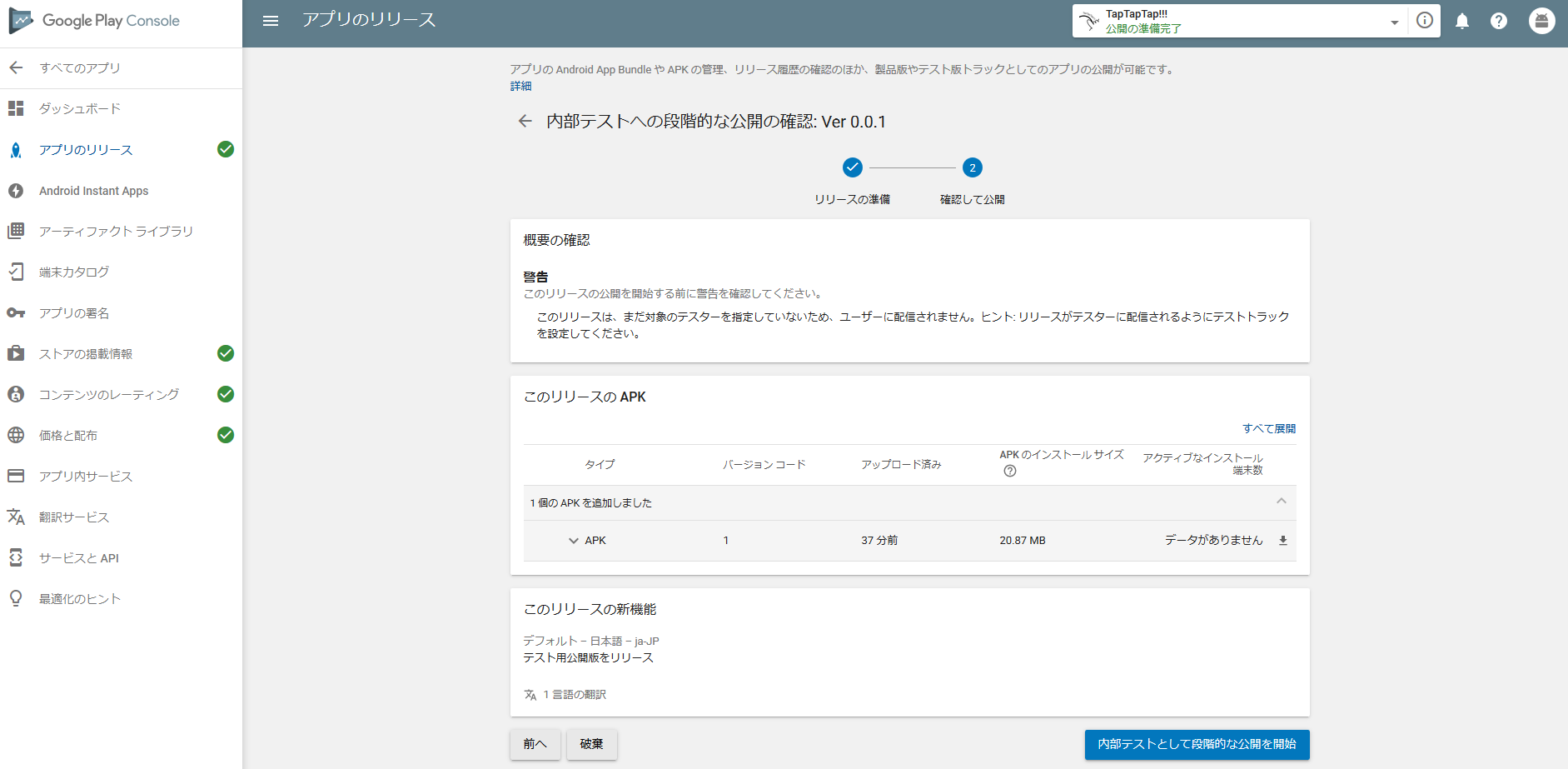Click the store listing bag icon
Image resolution: width=1568 pixels, height=769 pixels.
[16, 353]
